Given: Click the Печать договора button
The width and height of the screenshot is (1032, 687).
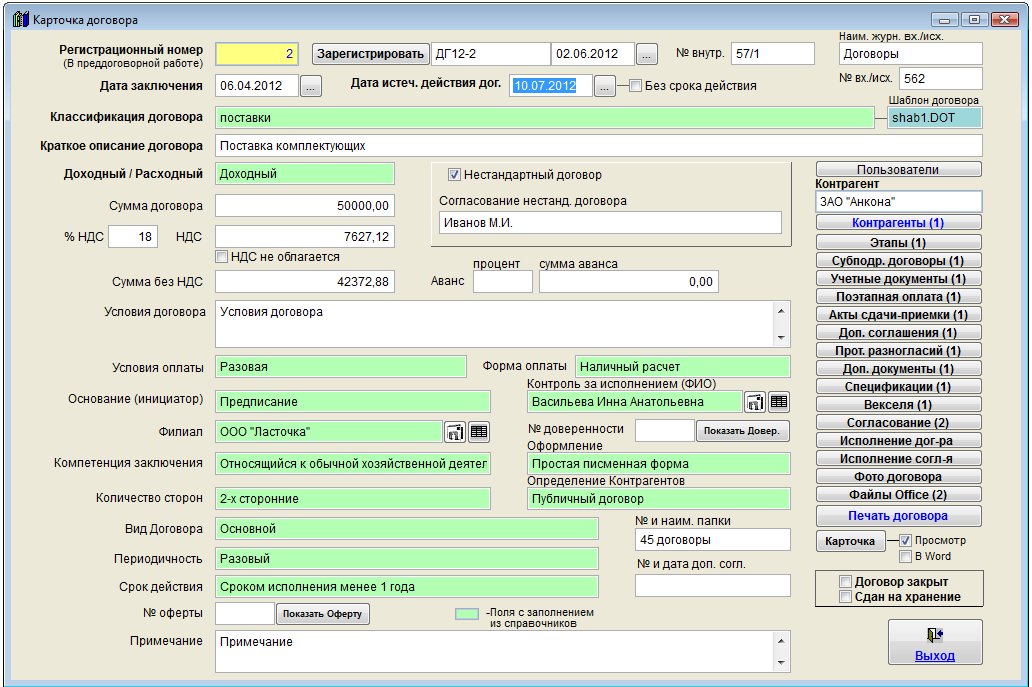Looking at the screenshot, I should (x=898, y=516).
